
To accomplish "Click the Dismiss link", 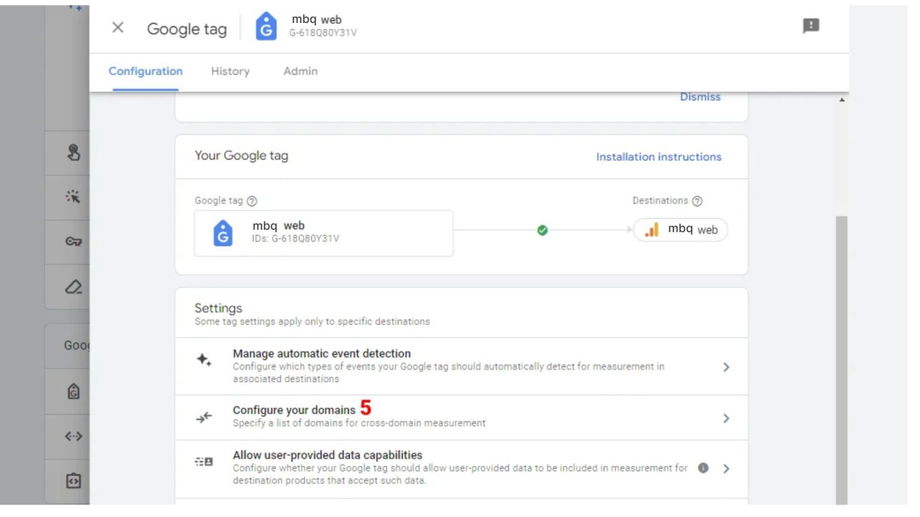I will 700,97.
